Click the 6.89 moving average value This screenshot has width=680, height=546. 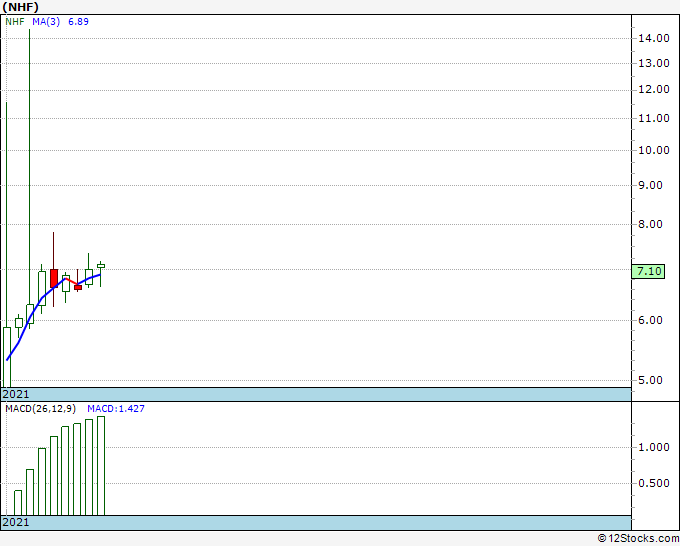tap(78, 22)
